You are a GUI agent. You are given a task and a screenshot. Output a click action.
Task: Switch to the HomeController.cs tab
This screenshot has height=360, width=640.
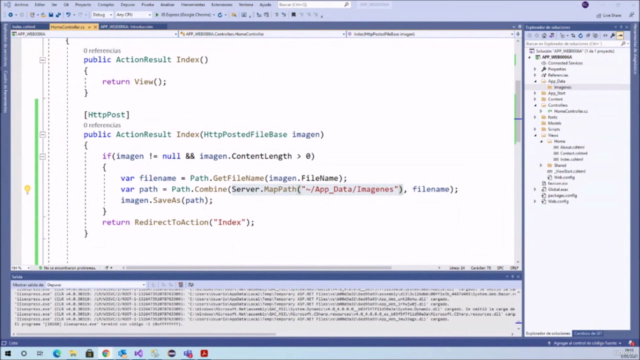(x=68, y=27)
